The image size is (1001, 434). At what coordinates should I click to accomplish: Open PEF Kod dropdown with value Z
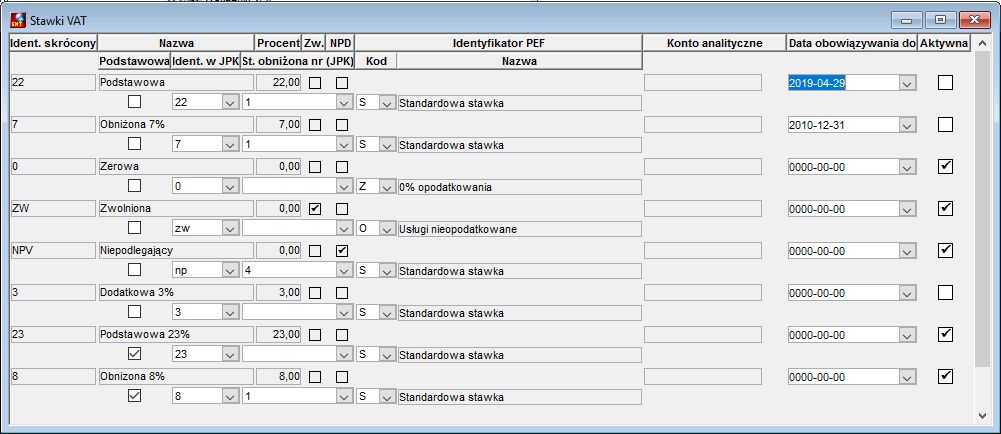coord(386,186)
